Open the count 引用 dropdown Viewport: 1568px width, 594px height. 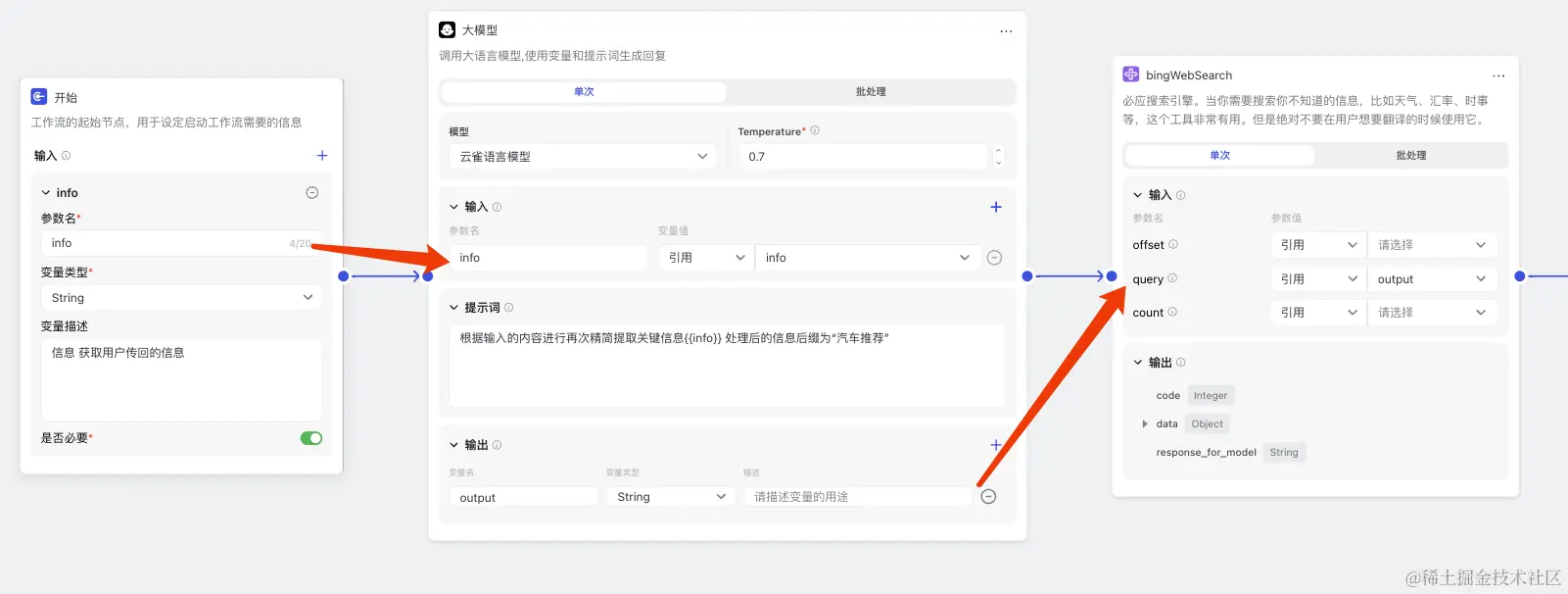[1318, 313]
